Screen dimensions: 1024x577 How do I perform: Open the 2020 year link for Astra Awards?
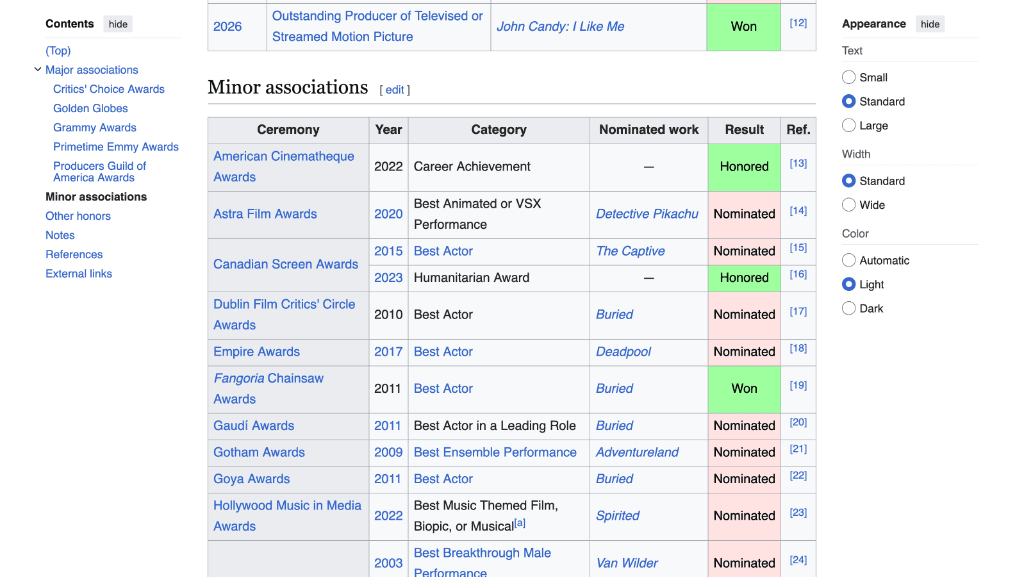coord(388,214)
